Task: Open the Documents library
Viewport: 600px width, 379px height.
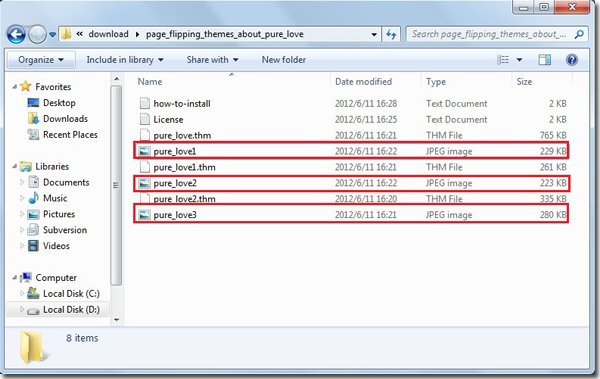Action: pyautogui.click(x=66, y=182)
